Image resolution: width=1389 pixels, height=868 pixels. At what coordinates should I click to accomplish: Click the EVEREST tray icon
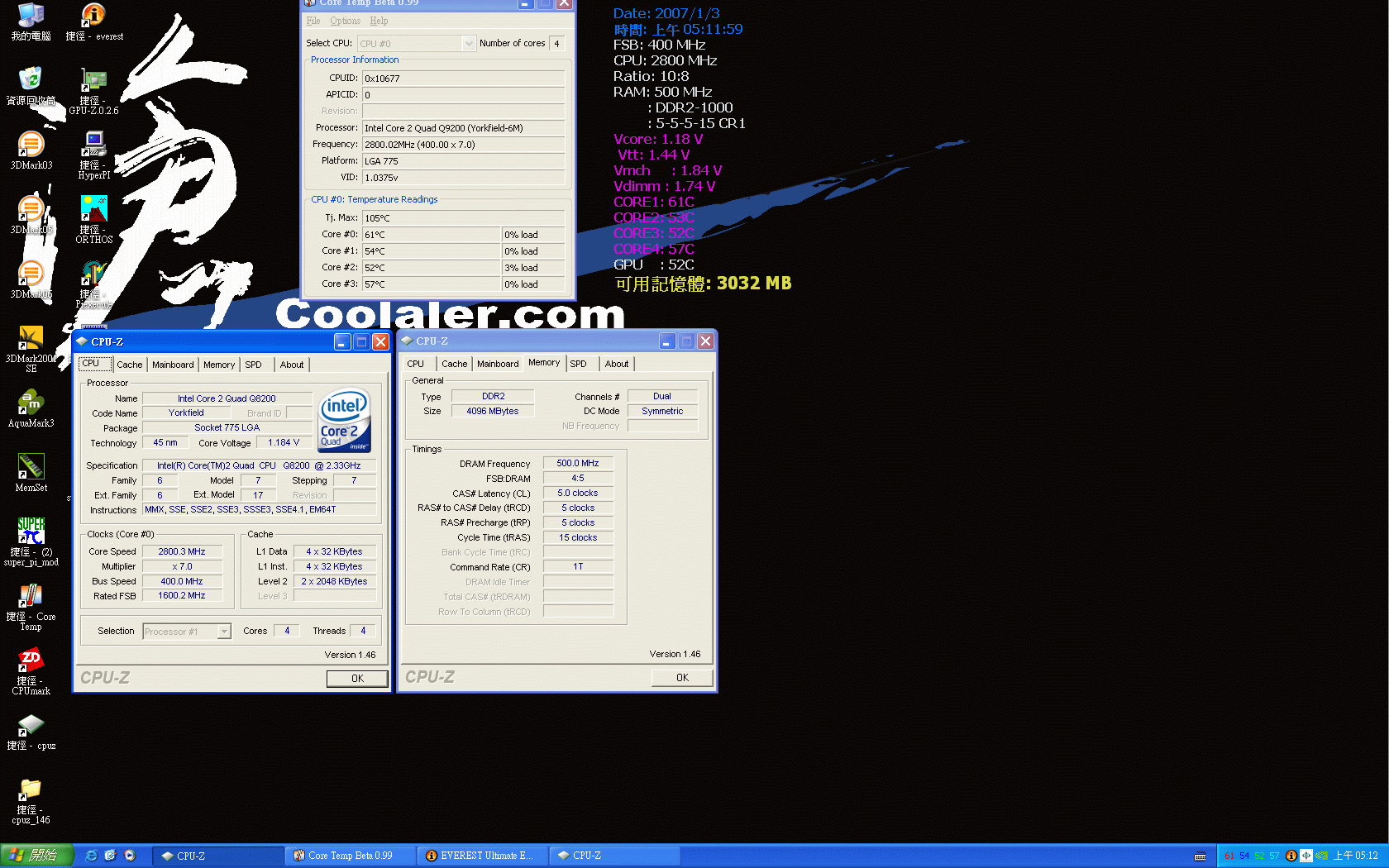click(x=1291, y=856)
